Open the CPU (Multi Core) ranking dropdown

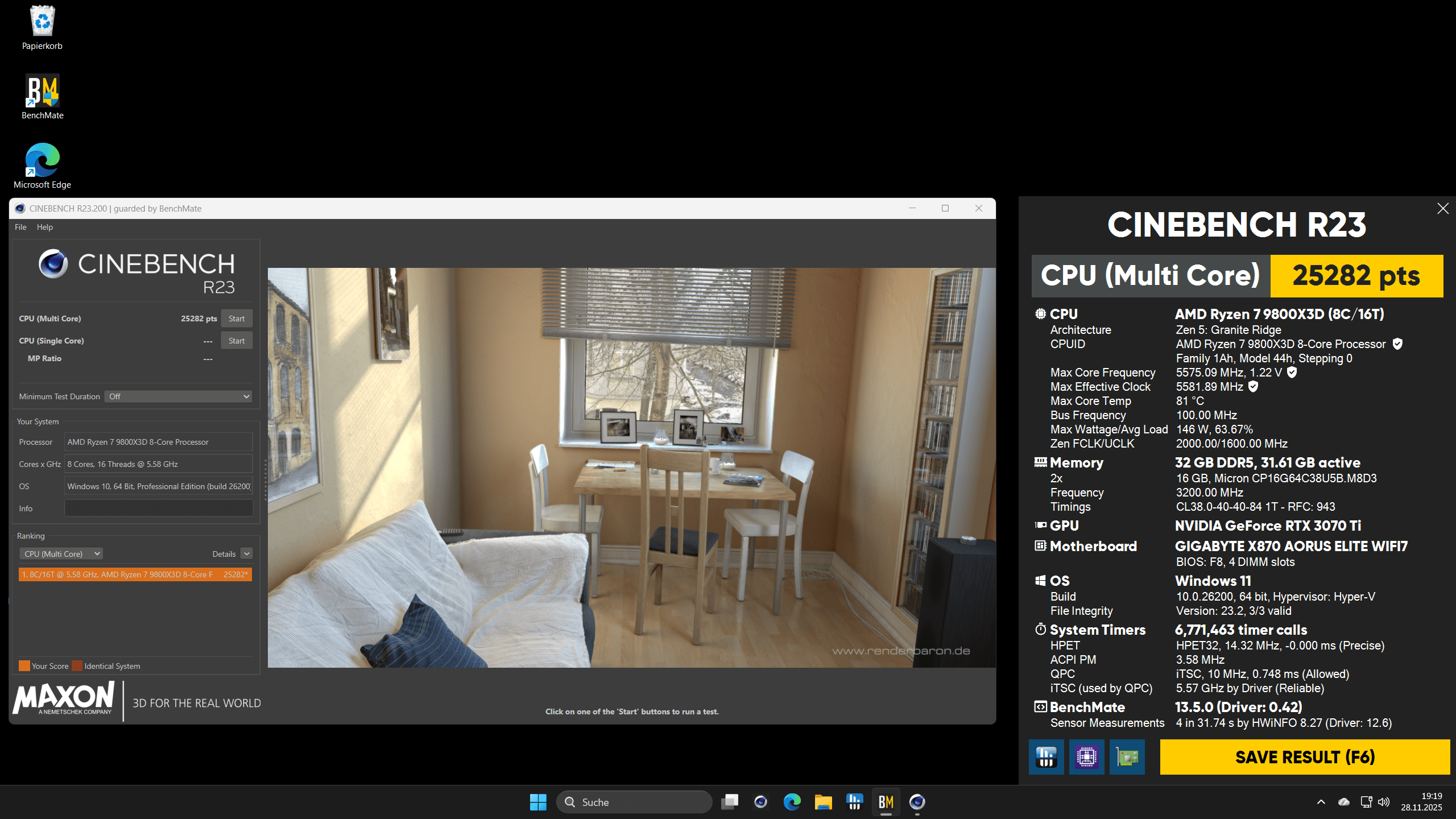[x=61, y=554]
